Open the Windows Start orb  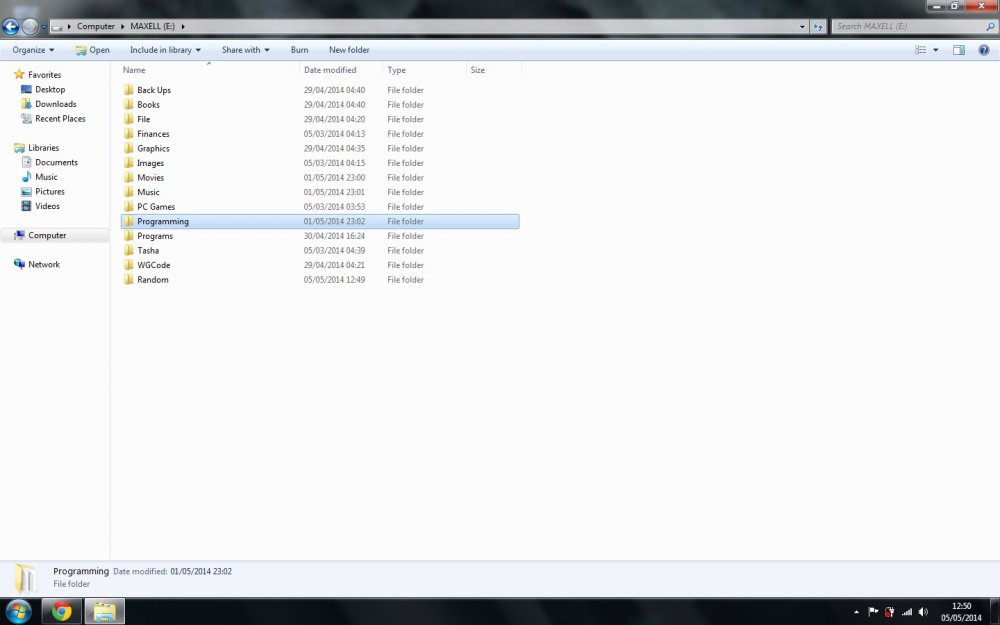[18, 611]
